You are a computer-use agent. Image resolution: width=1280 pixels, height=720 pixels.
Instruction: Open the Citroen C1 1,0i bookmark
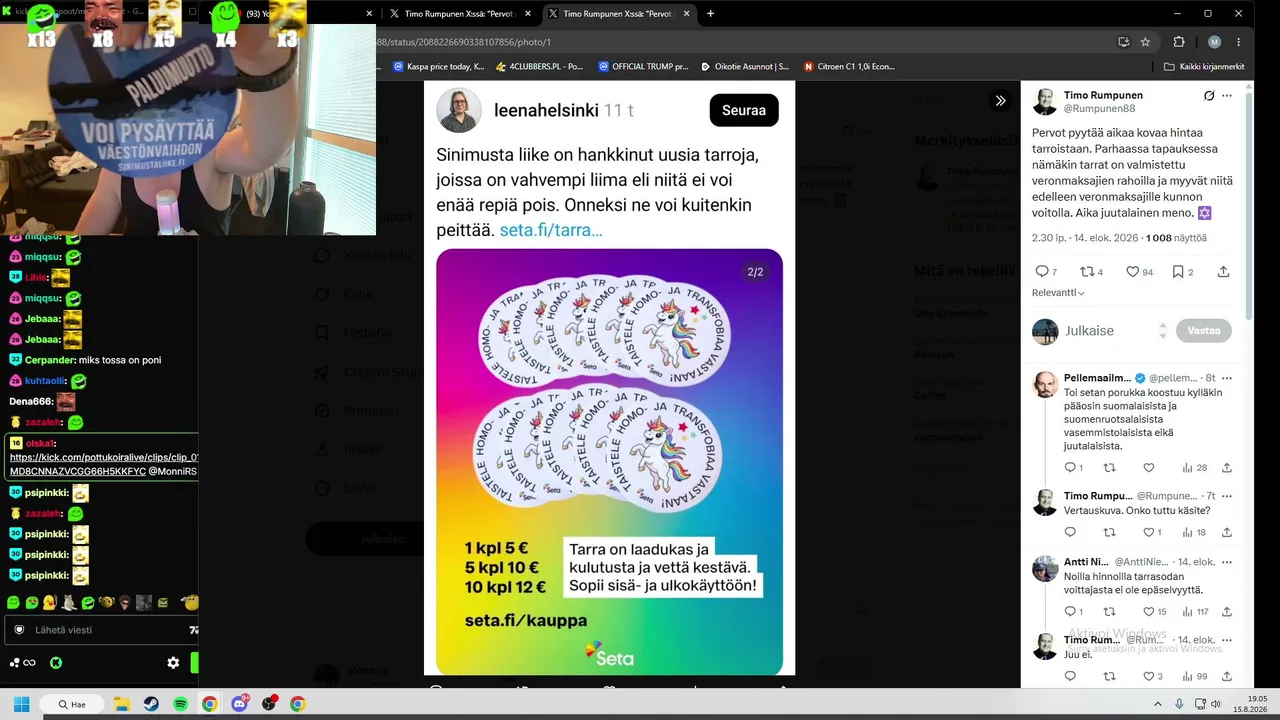click(x=850, y=67)
